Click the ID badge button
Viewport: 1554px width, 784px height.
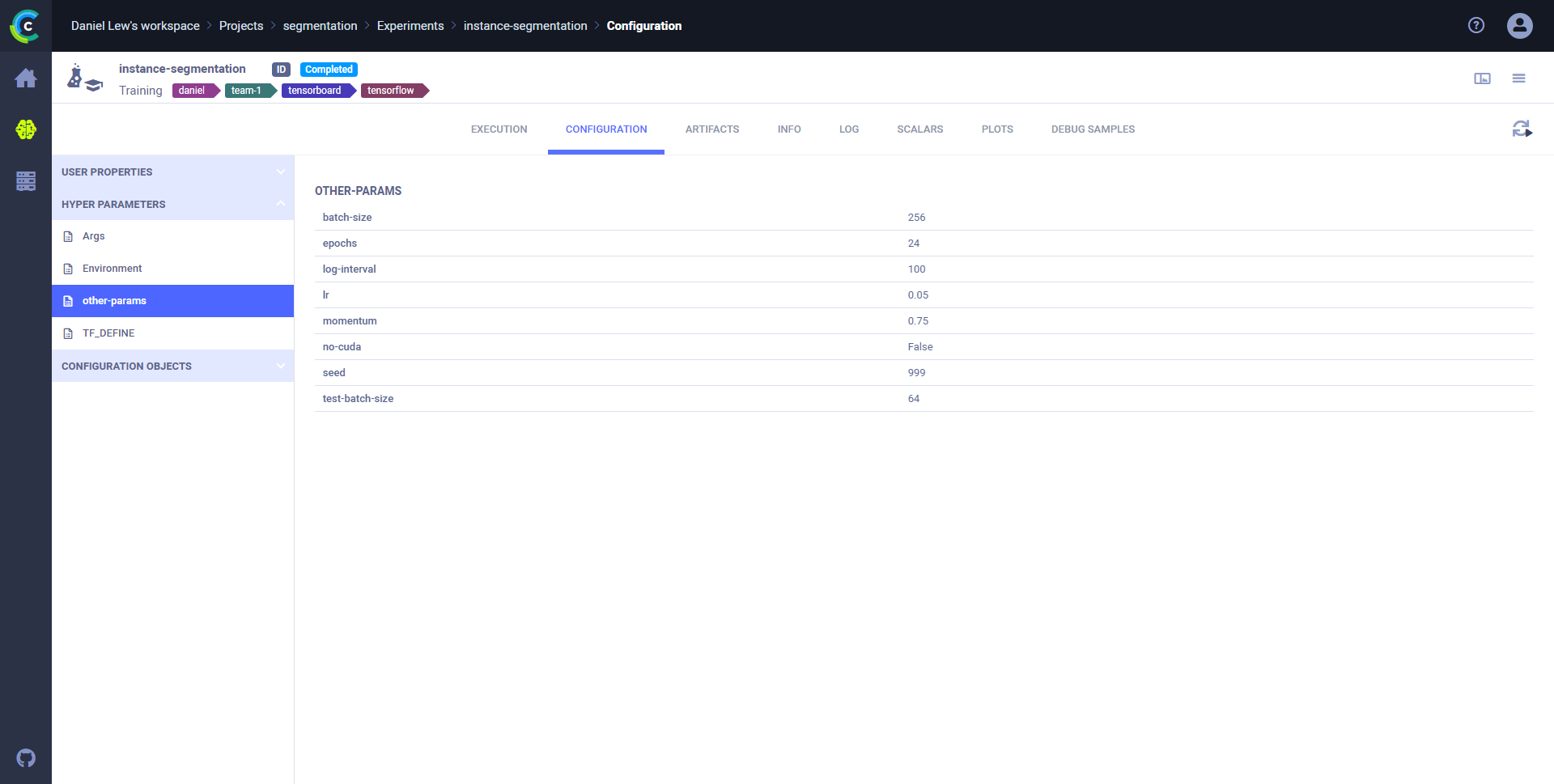[x=281, y=70]
